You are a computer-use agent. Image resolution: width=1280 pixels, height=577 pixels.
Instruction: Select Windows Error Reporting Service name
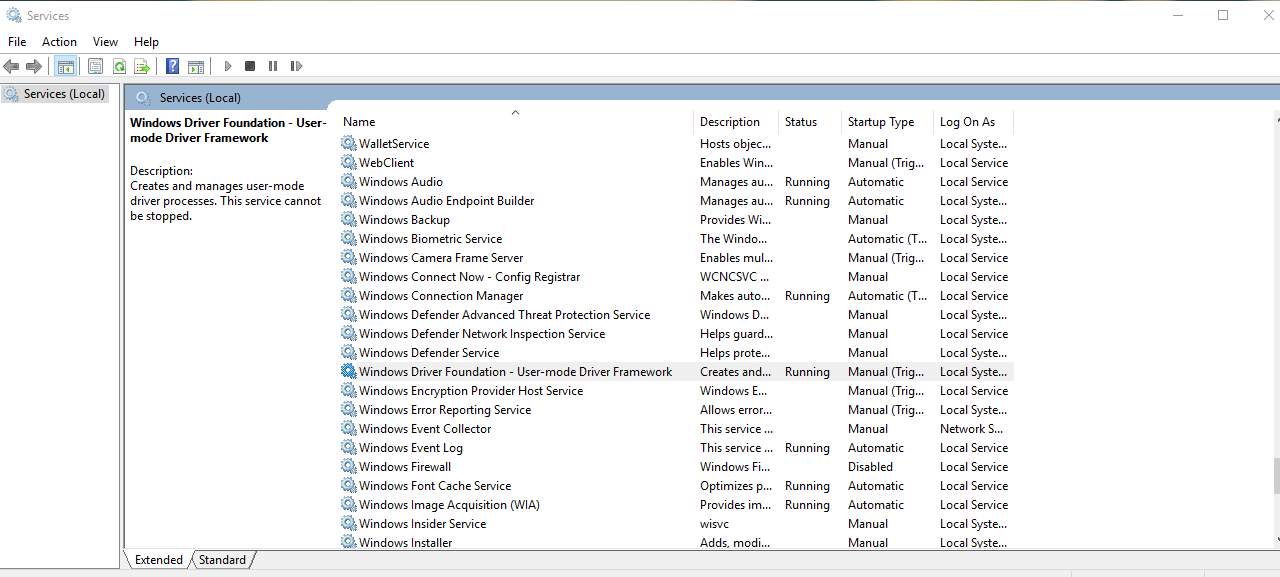pos(445,410)
